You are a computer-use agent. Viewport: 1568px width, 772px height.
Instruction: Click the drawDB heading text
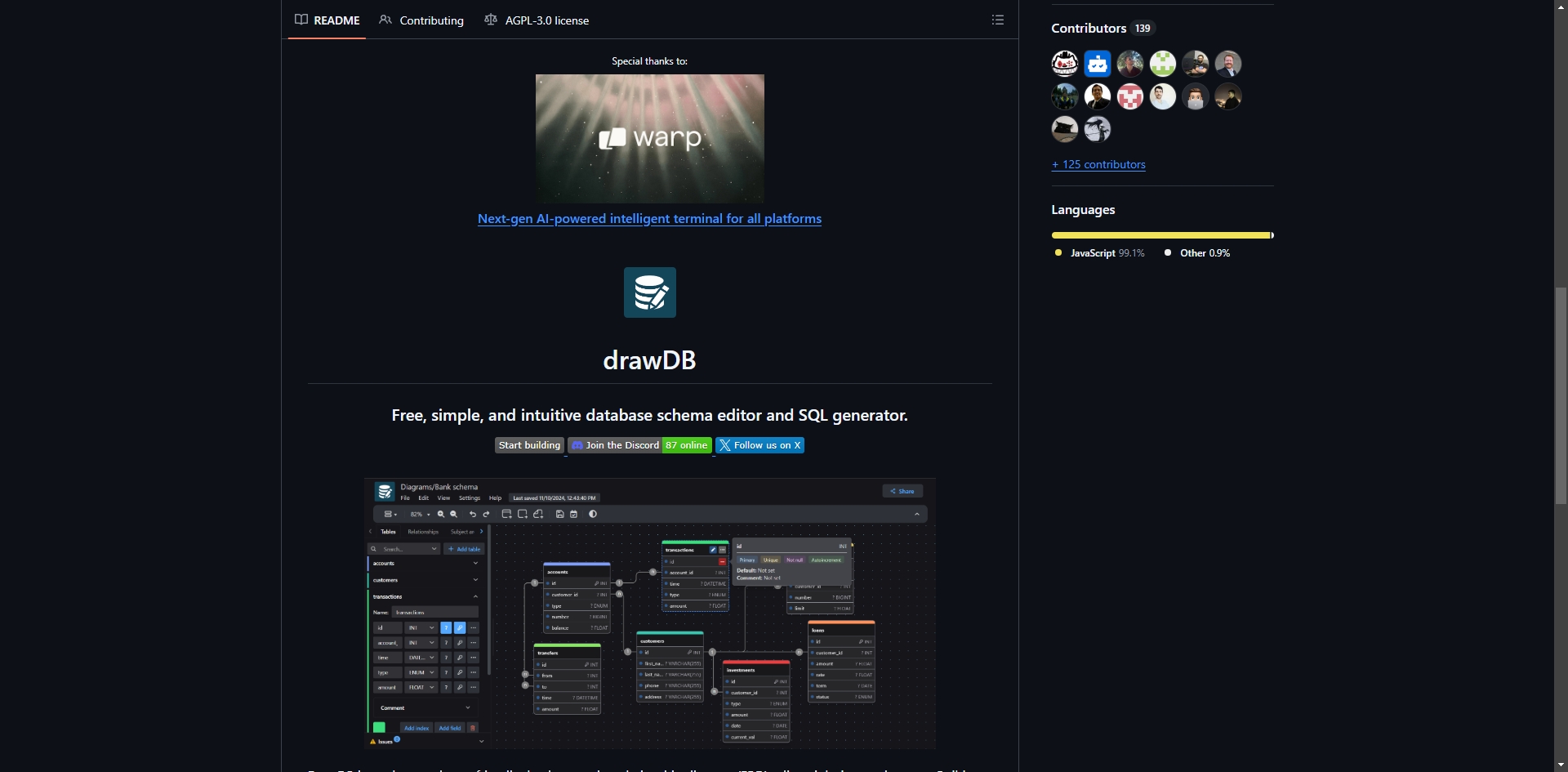[x=649, y=360]
